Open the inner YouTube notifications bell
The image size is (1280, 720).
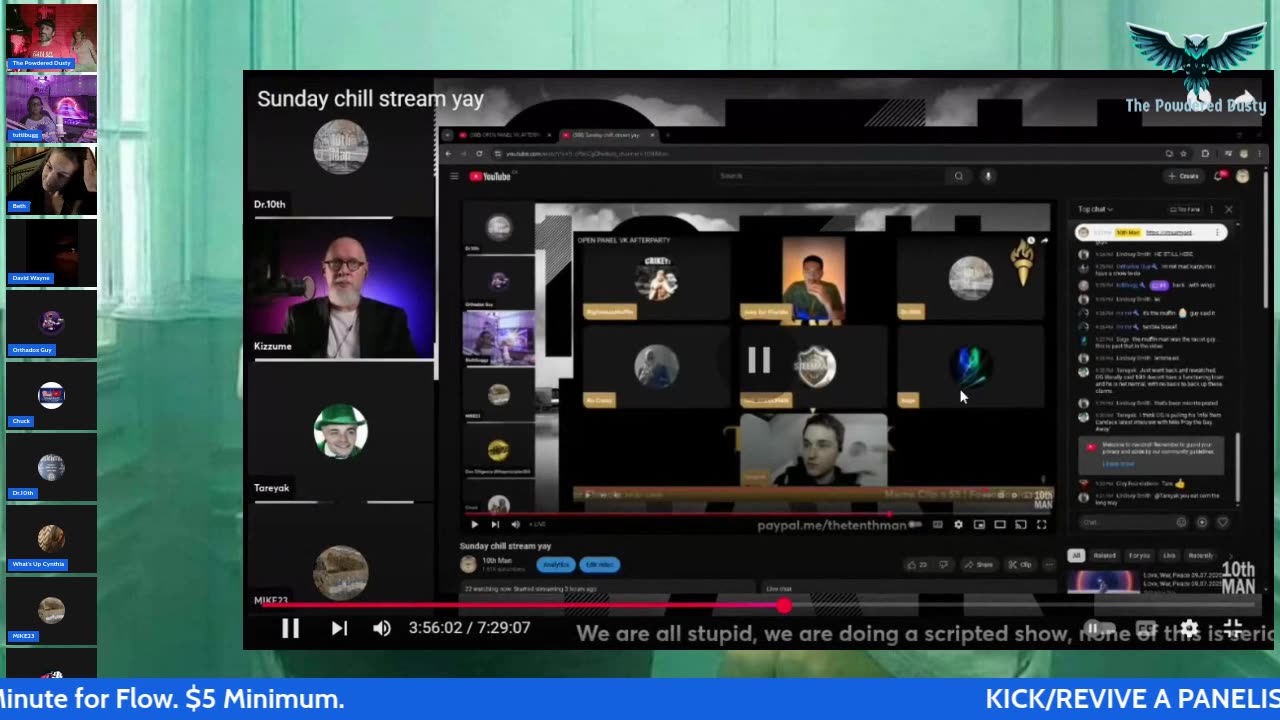coord(1219,176)
